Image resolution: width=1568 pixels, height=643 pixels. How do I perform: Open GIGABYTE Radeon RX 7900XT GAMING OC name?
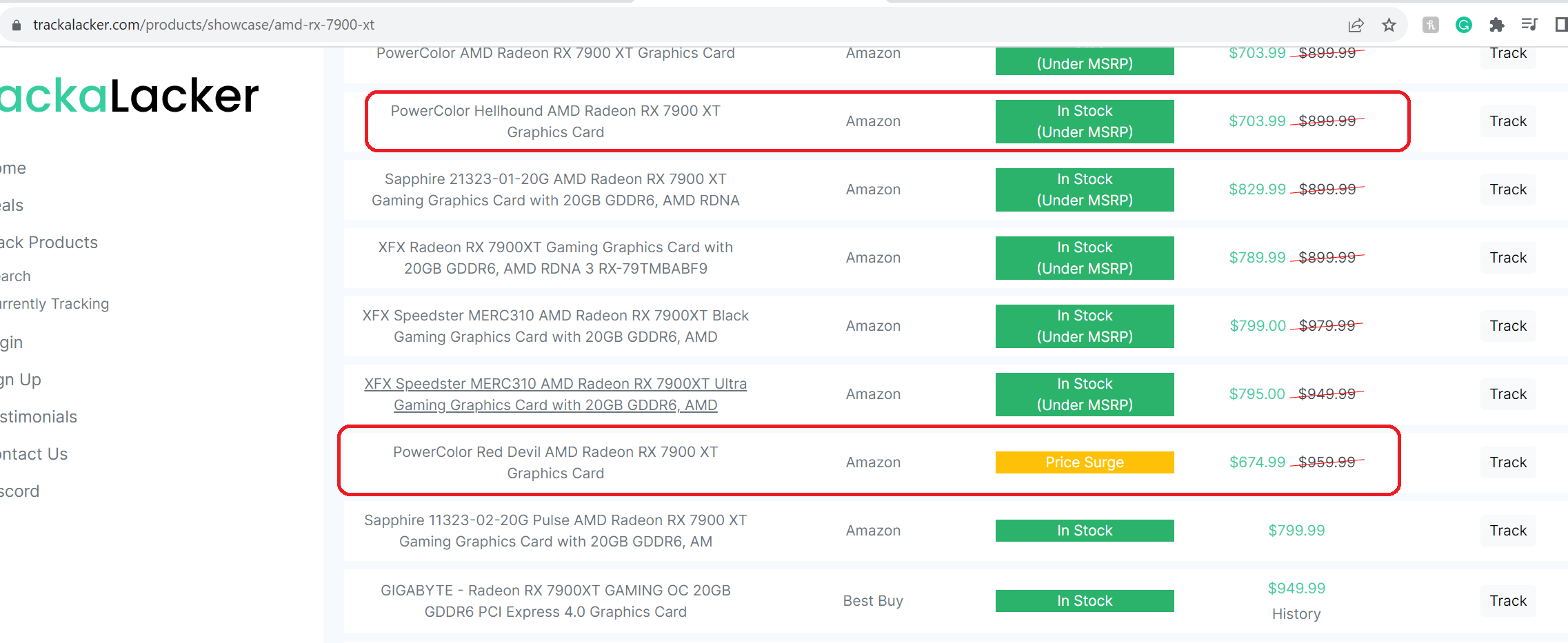pos(556,601)
